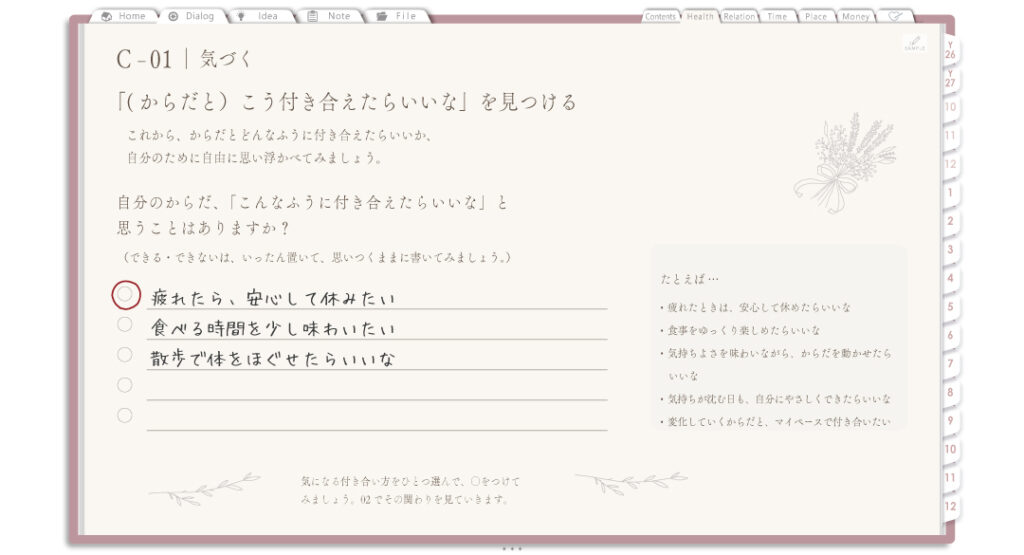Open the Place section tab
The image size is (1024, 555).
(816, 16)
